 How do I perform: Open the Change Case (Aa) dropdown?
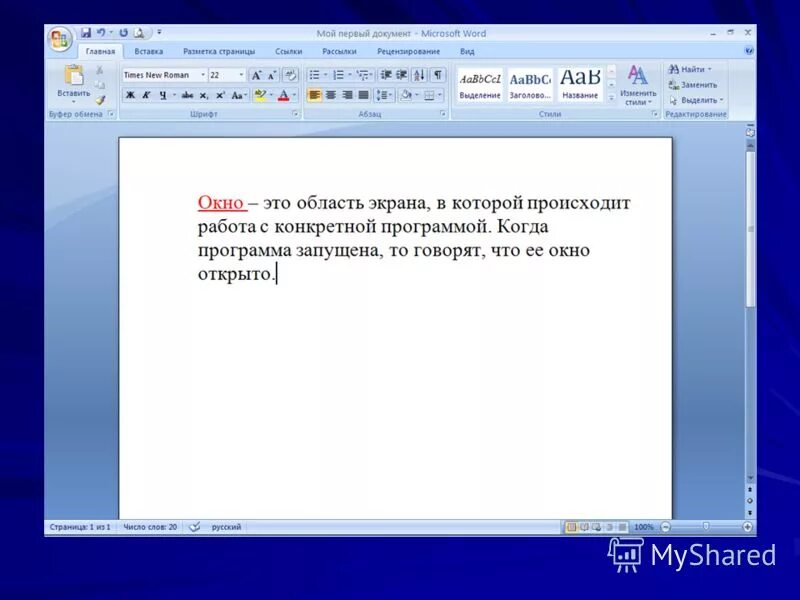coord(238,95)
